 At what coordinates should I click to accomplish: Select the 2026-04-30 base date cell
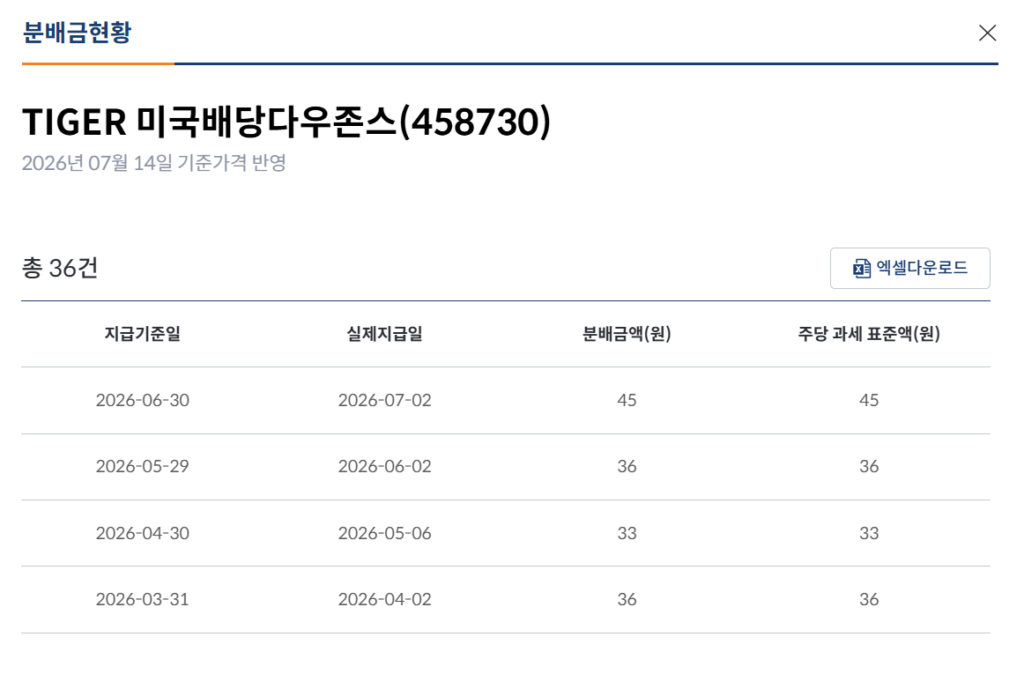point(142,533)
